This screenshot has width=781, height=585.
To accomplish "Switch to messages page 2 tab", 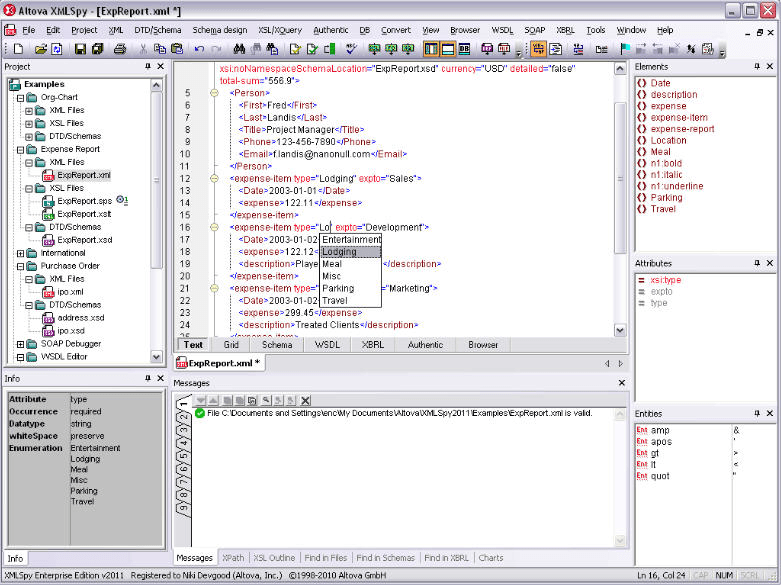I will [184, 417].
